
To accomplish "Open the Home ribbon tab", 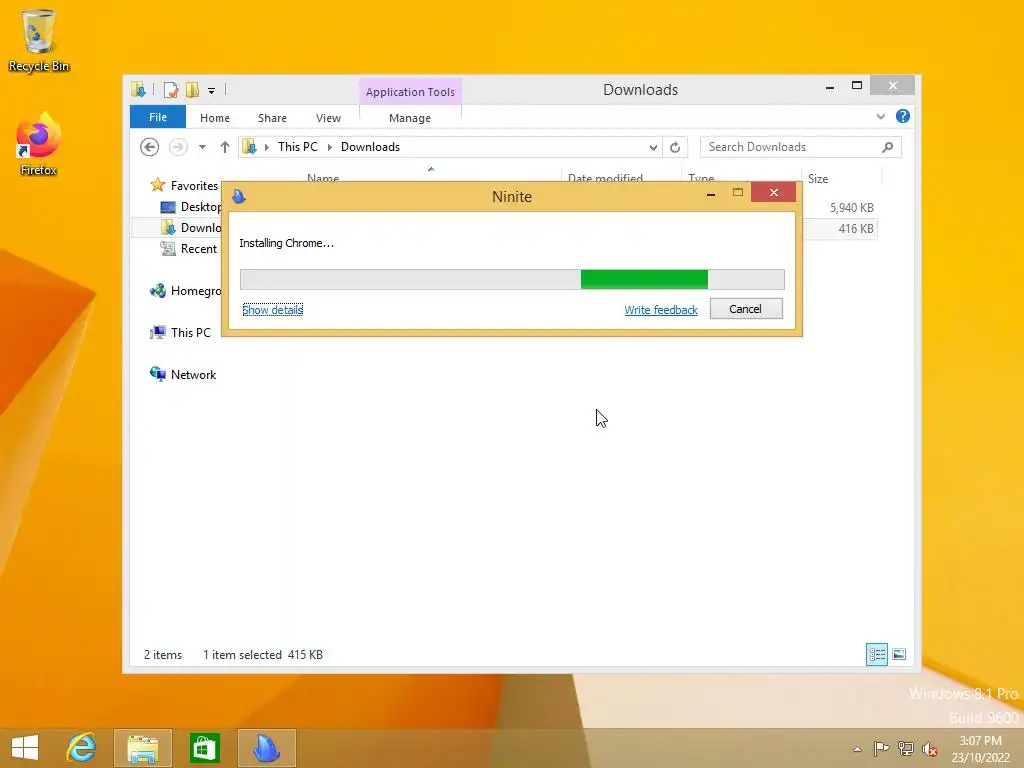I will point(215,118).
